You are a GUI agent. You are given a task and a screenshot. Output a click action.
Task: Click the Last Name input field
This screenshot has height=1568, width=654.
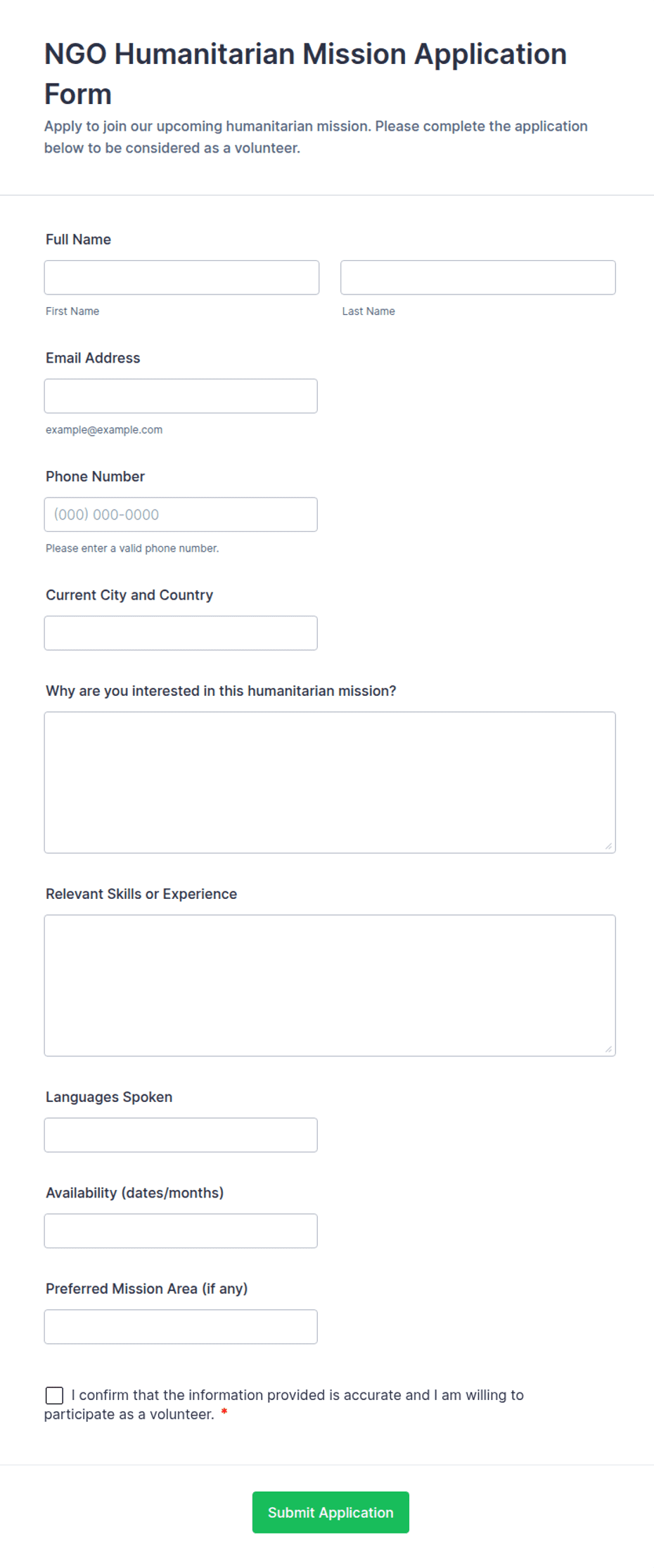click(478, 278)
